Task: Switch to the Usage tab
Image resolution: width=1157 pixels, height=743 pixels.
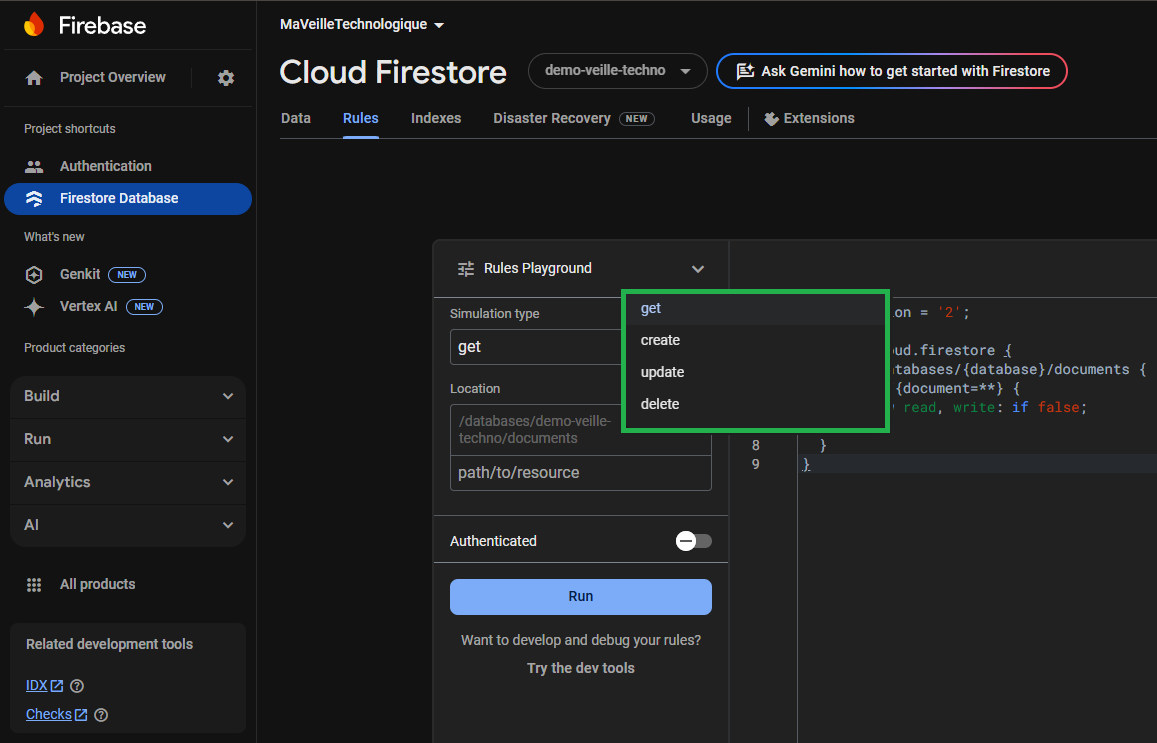Action: (x=711, y=119)
